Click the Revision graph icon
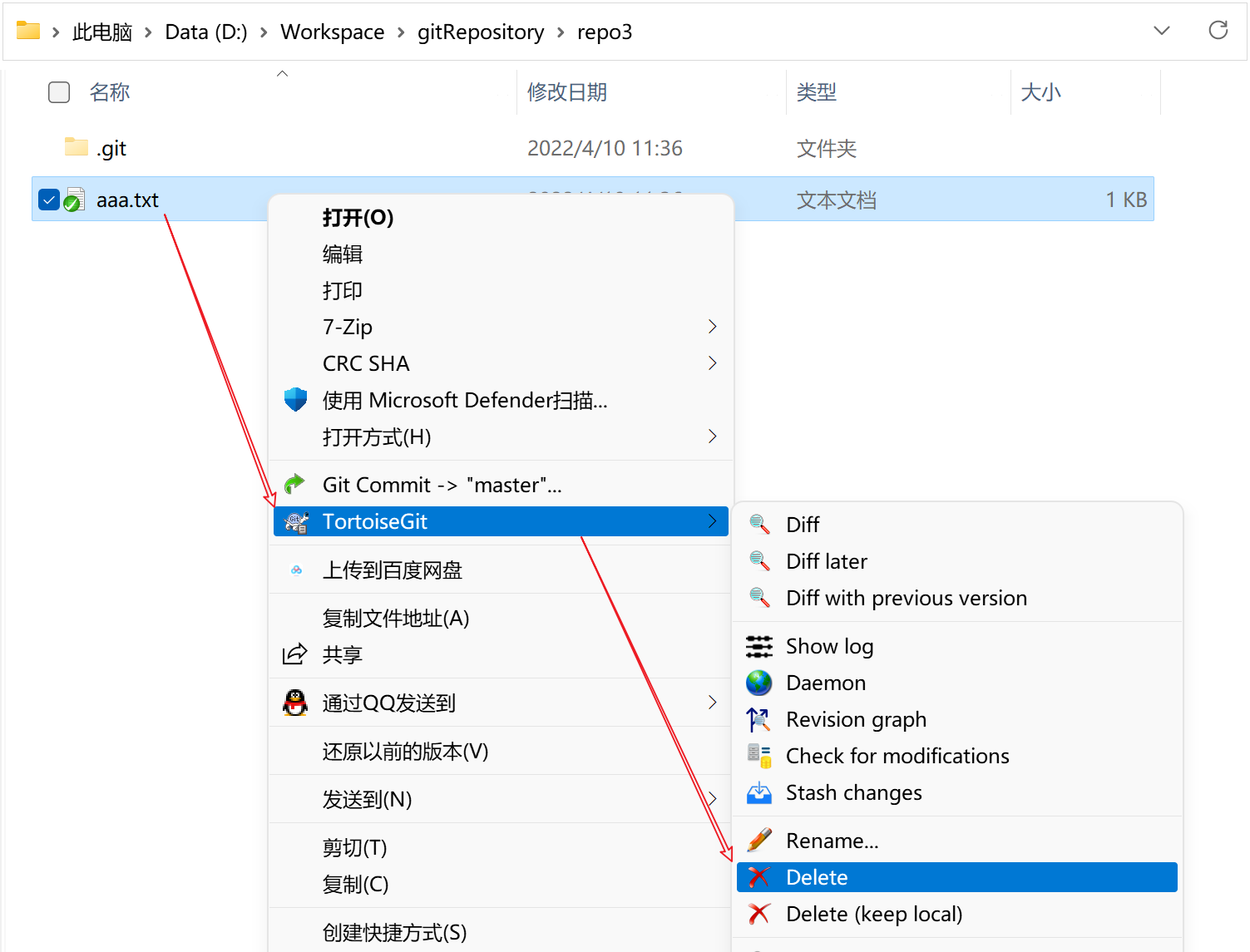The image size is (1250, 952). (758, 719)
